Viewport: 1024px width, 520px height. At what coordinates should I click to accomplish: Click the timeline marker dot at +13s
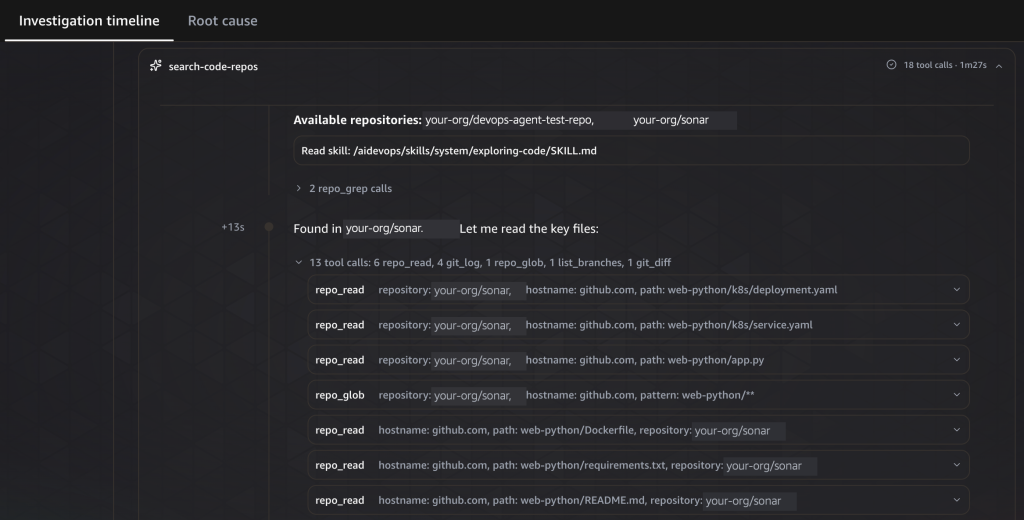point(268,227)
